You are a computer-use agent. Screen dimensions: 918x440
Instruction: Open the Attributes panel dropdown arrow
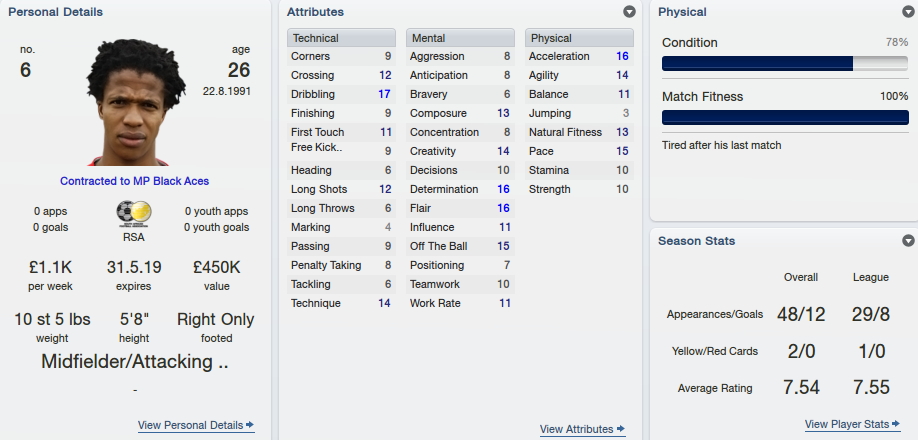[629, 12]
